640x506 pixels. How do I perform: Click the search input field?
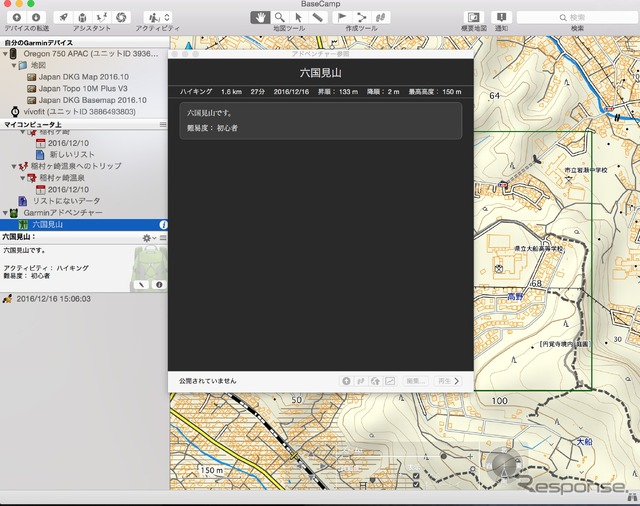coord(577,18)
